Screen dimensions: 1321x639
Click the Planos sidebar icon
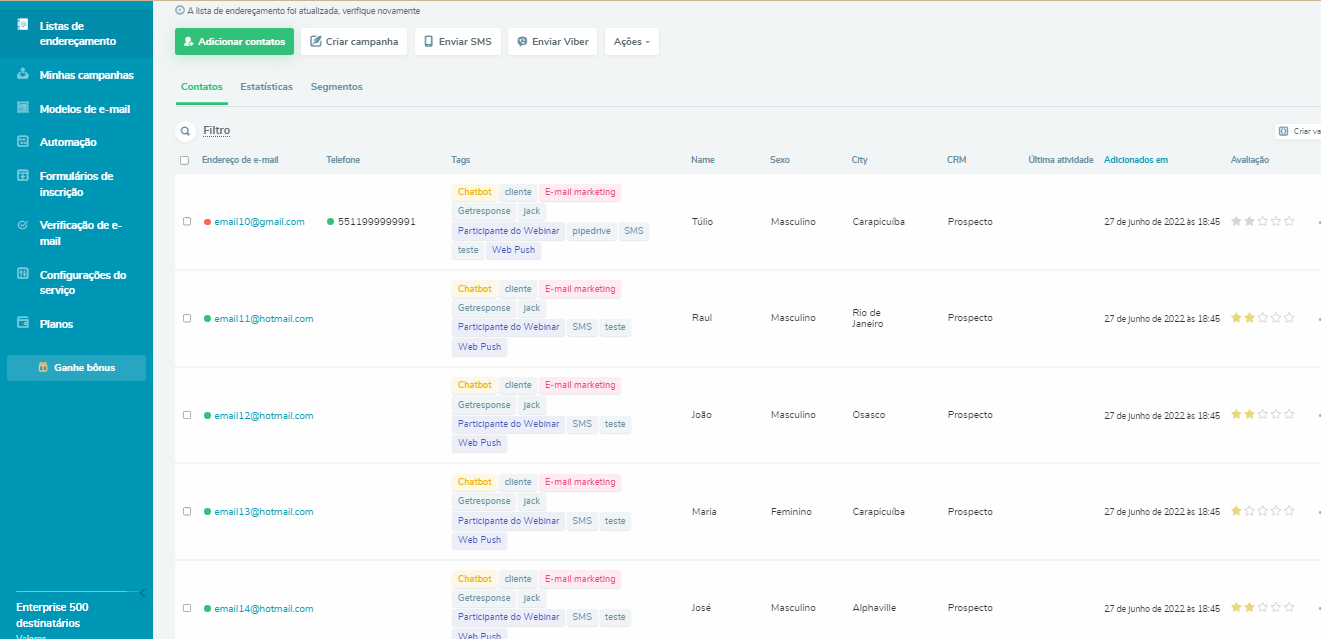point(22,323)
